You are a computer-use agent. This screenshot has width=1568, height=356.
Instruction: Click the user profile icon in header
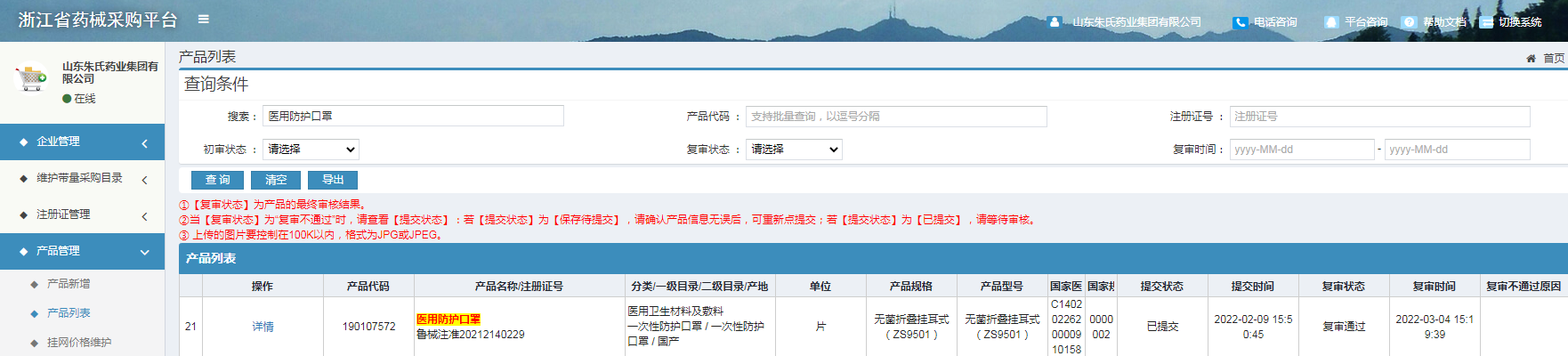[x=1055, y=22]
